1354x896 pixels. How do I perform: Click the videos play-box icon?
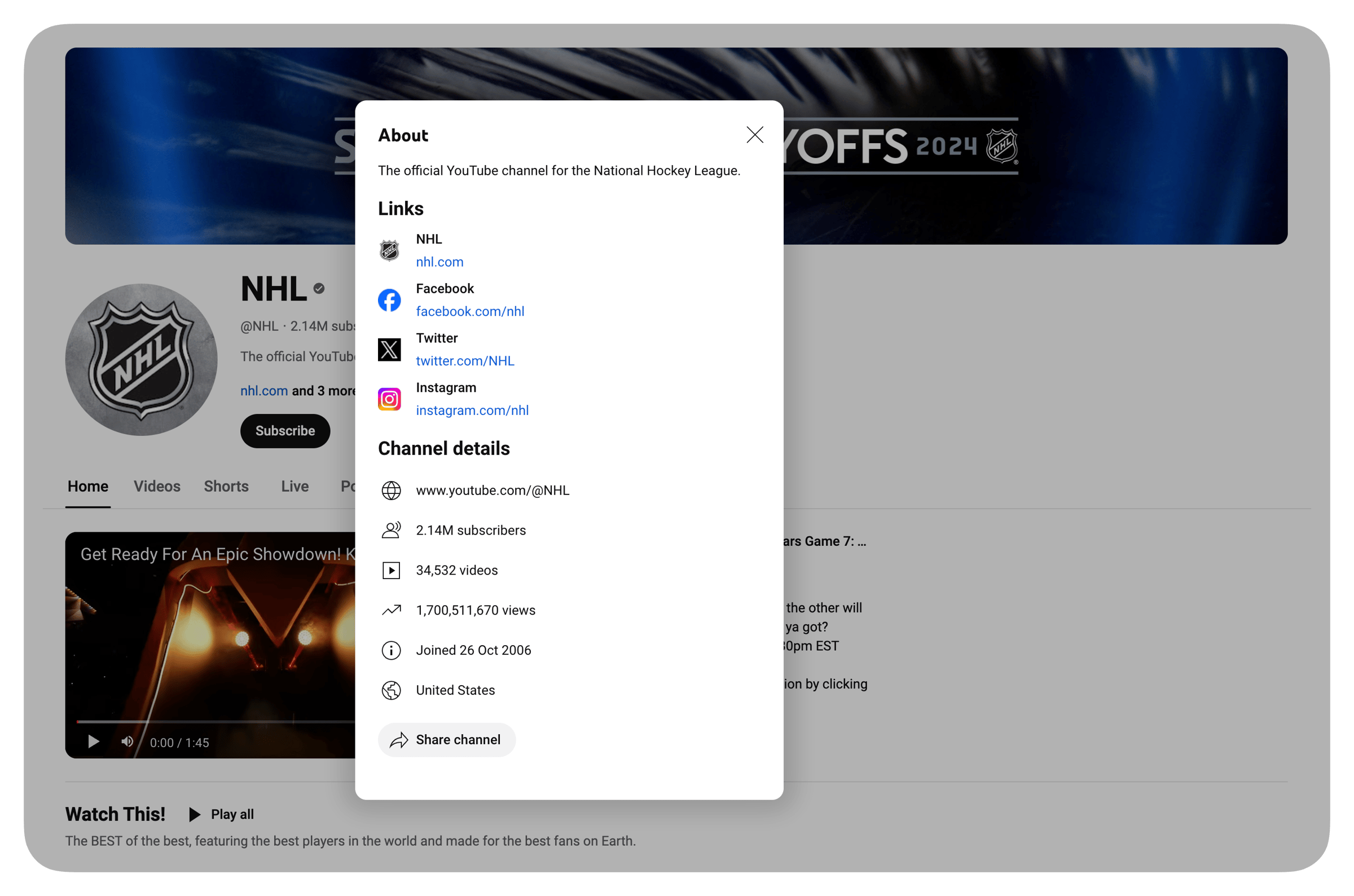click(x=391, y=570)
